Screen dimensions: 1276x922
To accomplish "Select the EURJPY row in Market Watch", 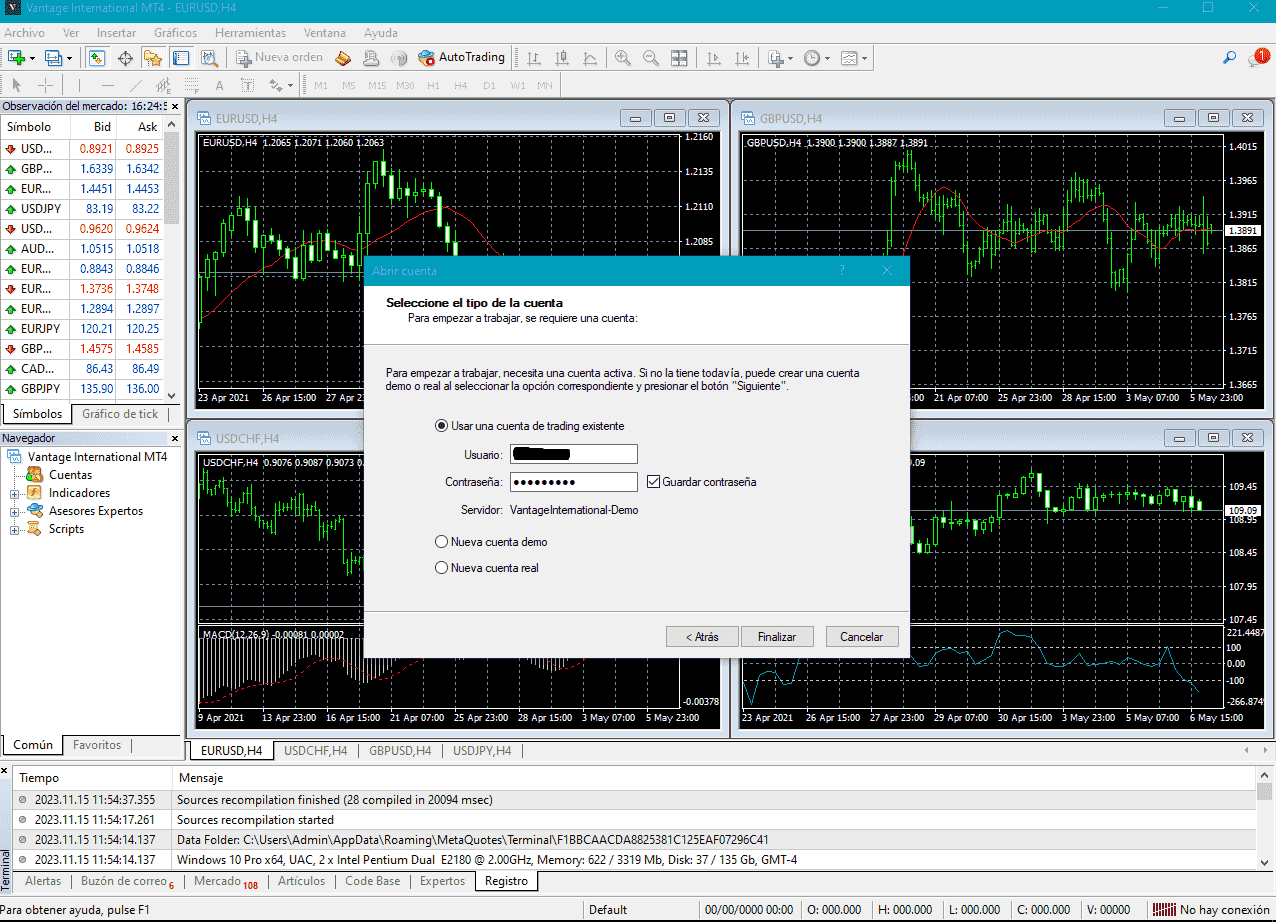I will [82, 329].
